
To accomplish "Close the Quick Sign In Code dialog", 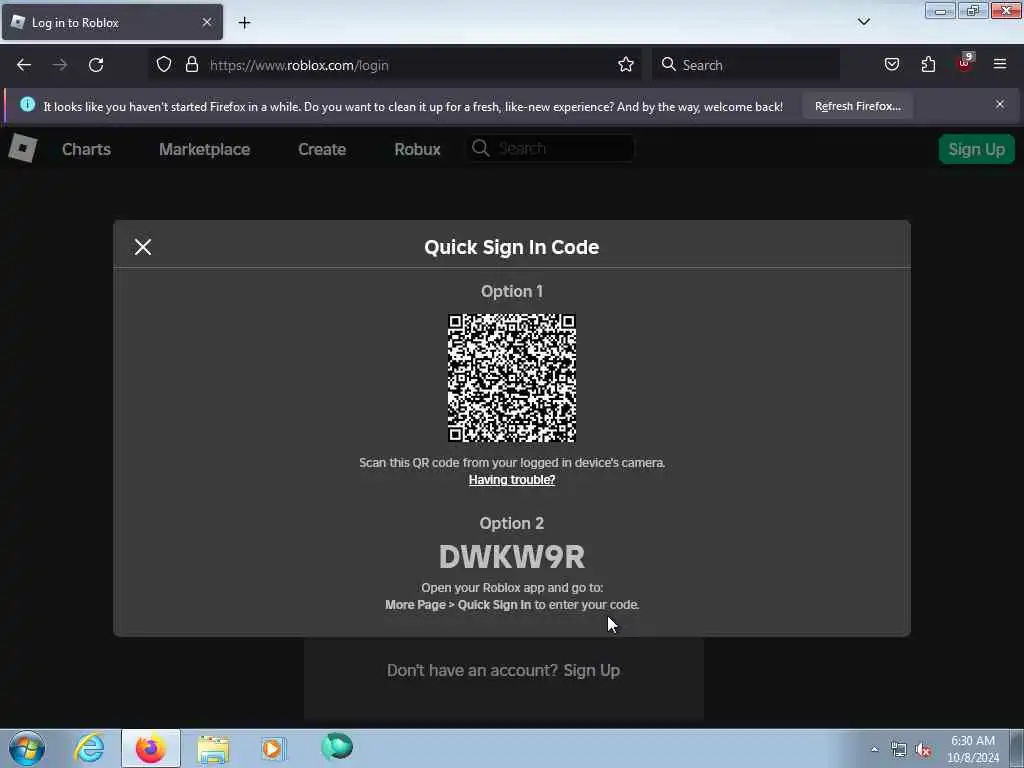I will tap(142, 247).
